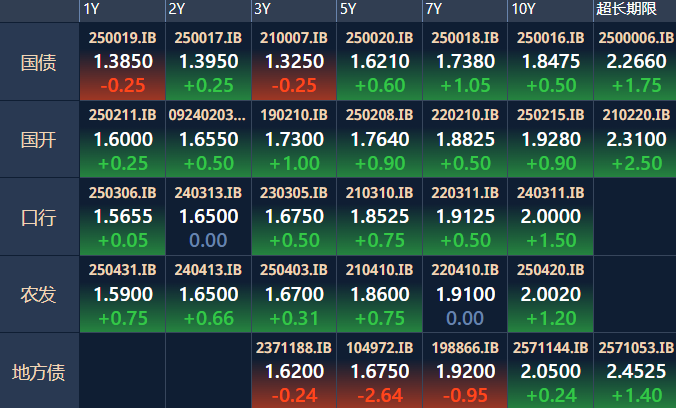The width and height of the screenshot is (676, 408).
Task: Open bond 250019.IB quote cell
Action: coord(122,62)
